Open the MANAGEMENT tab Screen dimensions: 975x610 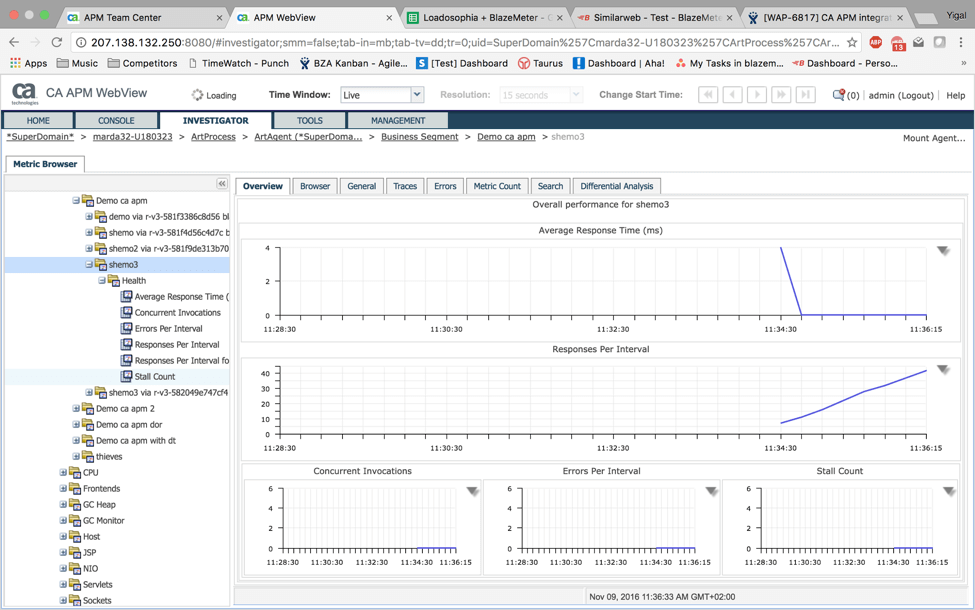point(398,120)
